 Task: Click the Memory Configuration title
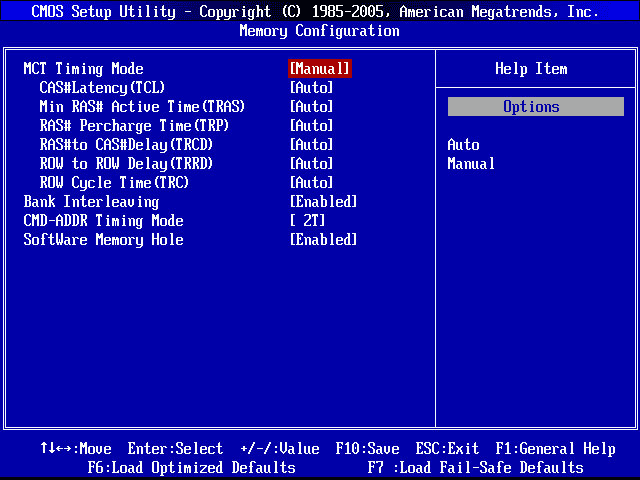[x=320, y=31]
